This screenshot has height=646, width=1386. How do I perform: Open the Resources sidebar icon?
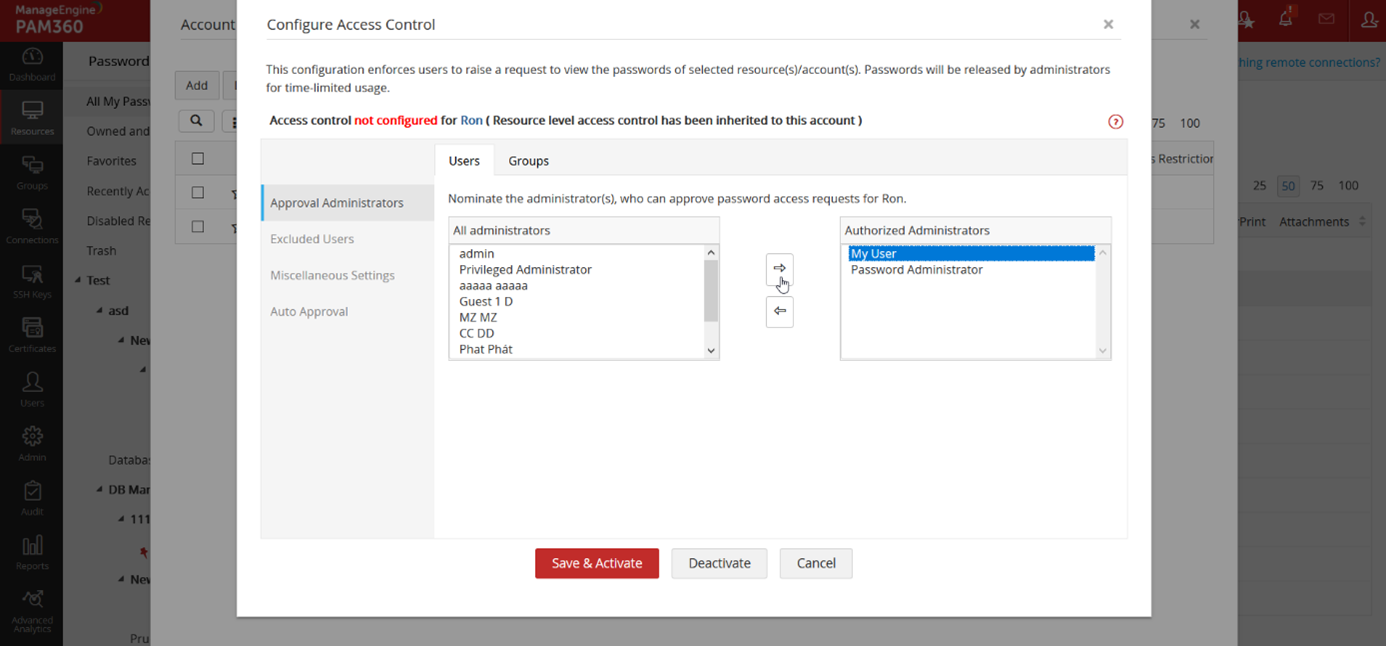32,117
